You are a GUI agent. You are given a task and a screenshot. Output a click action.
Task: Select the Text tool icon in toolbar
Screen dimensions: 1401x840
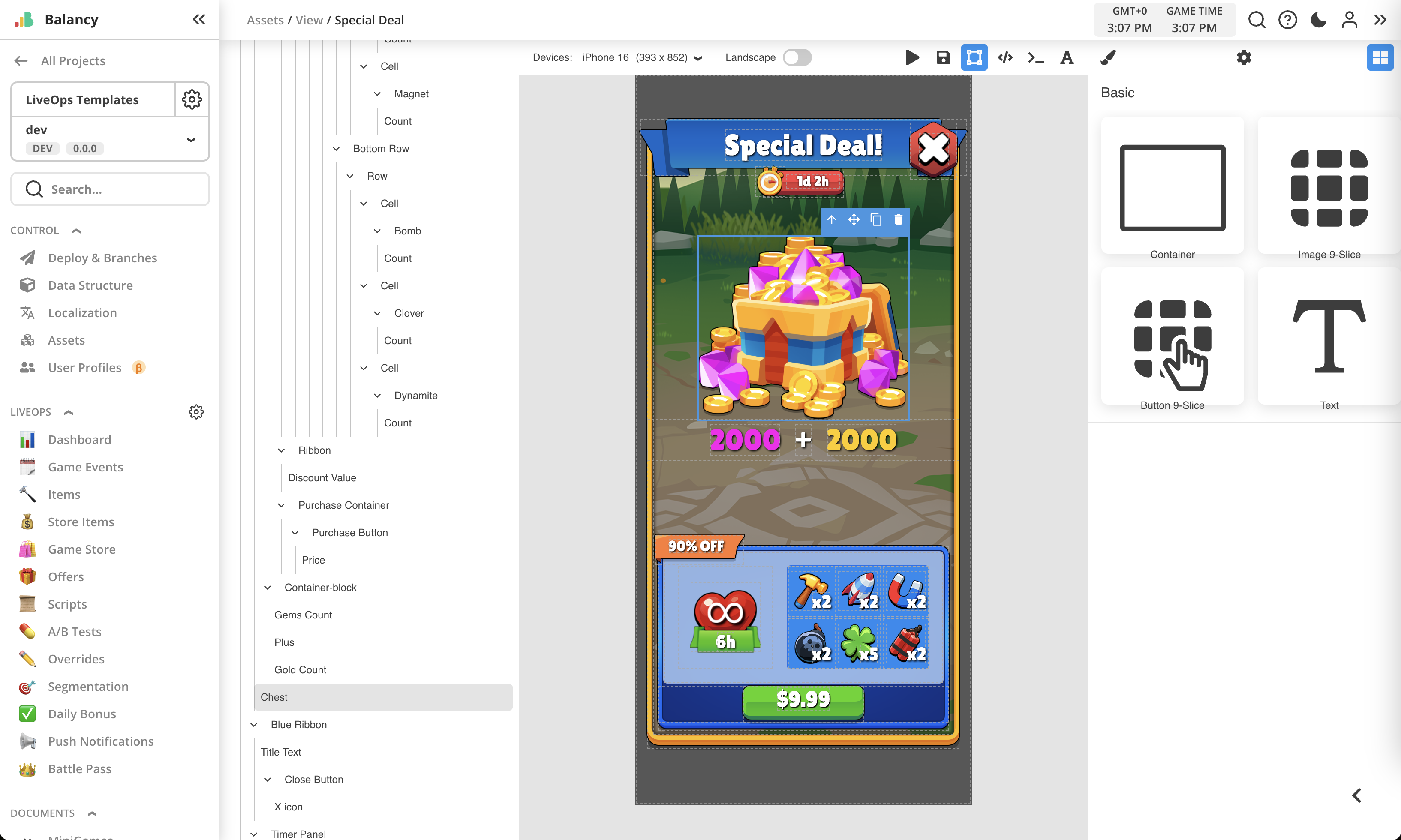pos(1067,57)
